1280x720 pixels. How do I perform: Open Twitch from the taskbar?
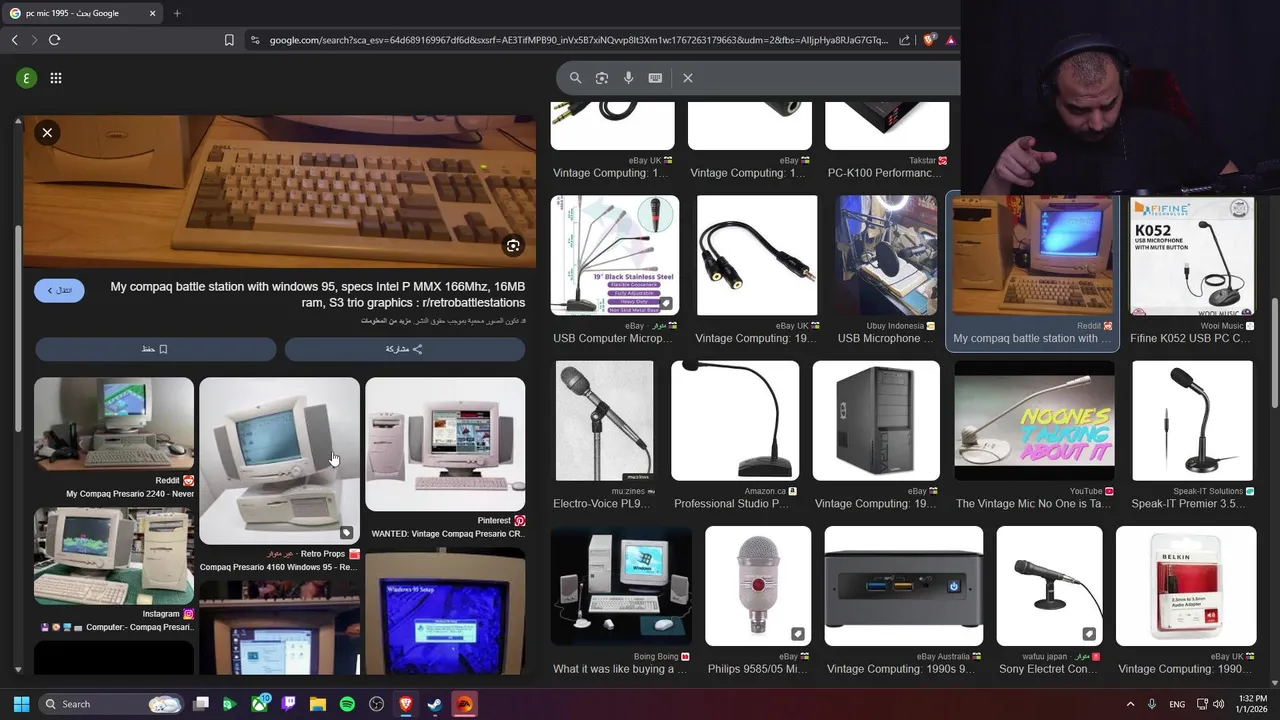point(288,704)
